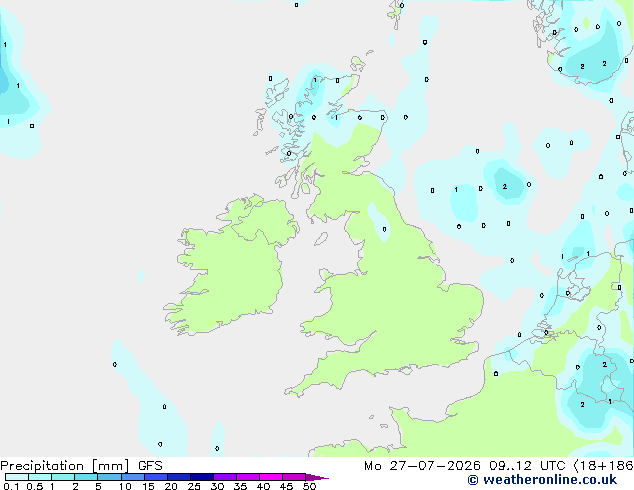634x490 pixels.
Task: Click the purple arrow end of legend
Action: click(x=317, y=477)
